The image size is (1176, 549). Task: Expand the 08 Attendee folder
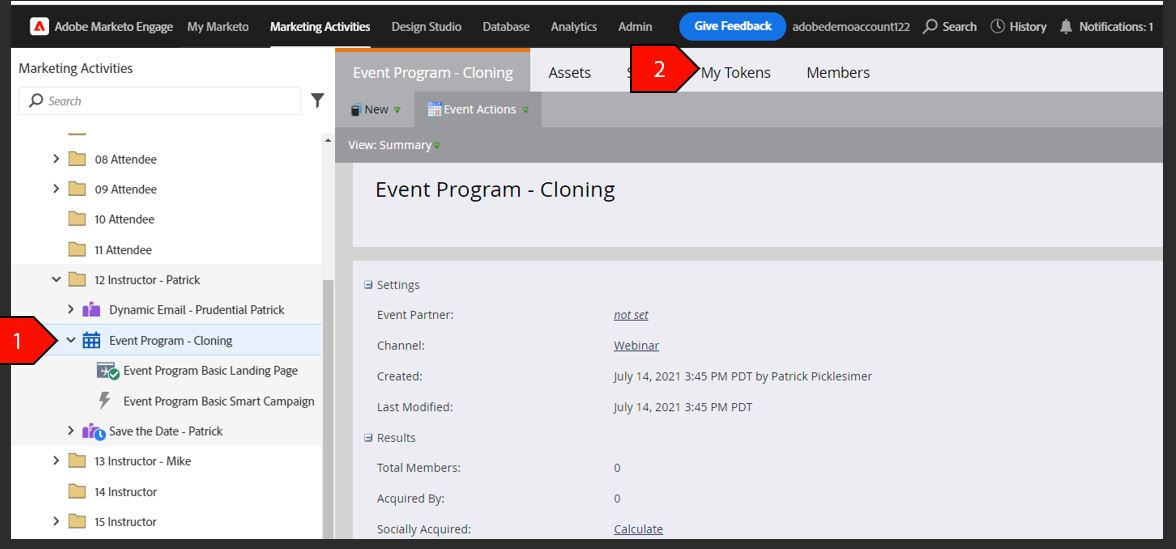(x=56, y=159)
